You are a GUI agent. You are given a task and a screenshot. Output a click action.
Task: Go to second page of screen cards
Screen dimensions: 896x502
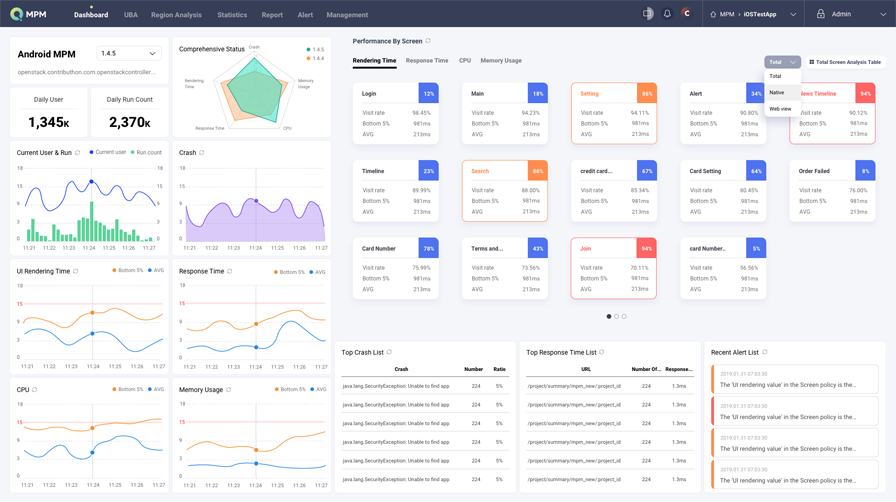617,316
